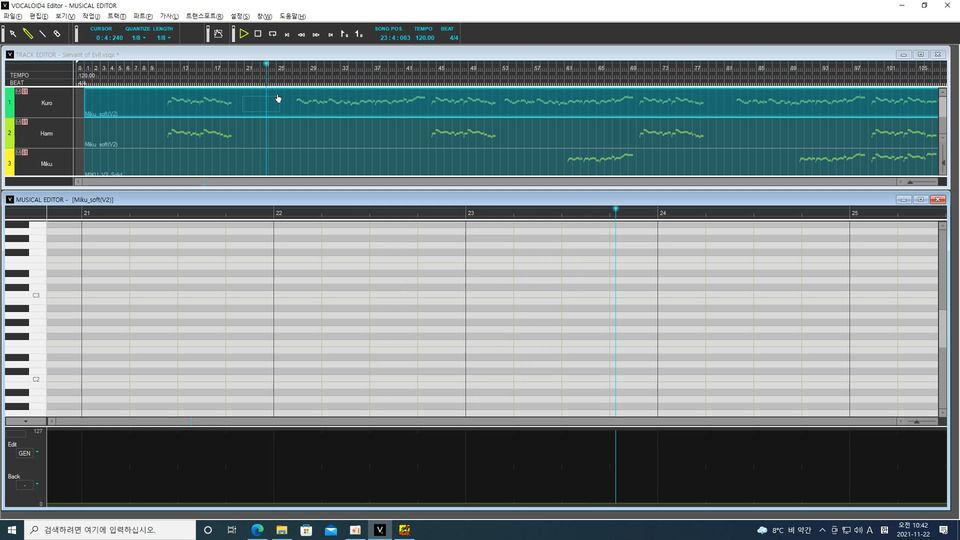Image resolution: width=960 pixels, height=540 pixels.
Task: Open the 가사(L) menu
Action: point(169,17)
